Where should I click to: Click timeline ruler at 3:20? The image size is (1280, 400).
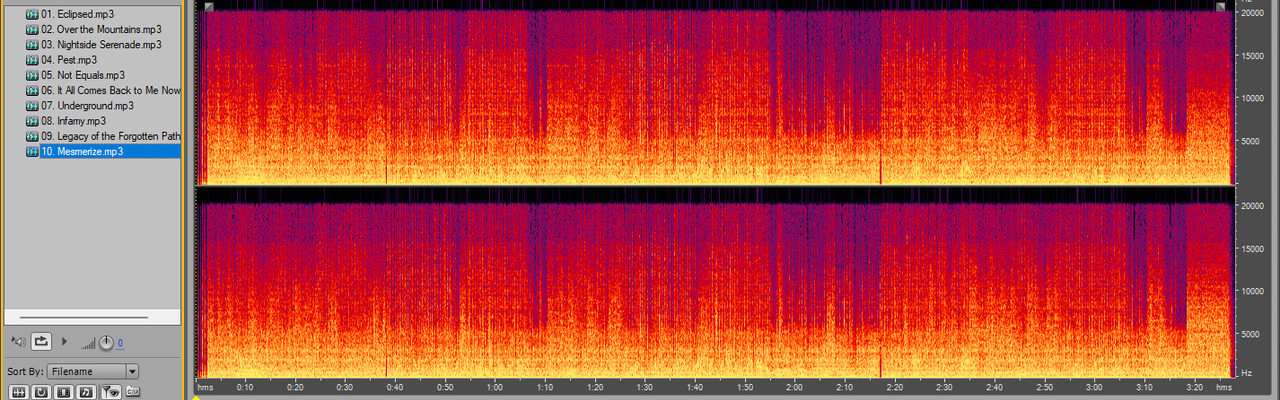pyautogui.click(x=1195, y=387)
